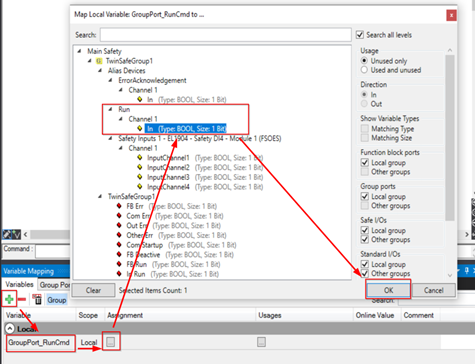Click the options panel vertical scrollbar
Screen dimensions: 475x364
click(450, 137)
